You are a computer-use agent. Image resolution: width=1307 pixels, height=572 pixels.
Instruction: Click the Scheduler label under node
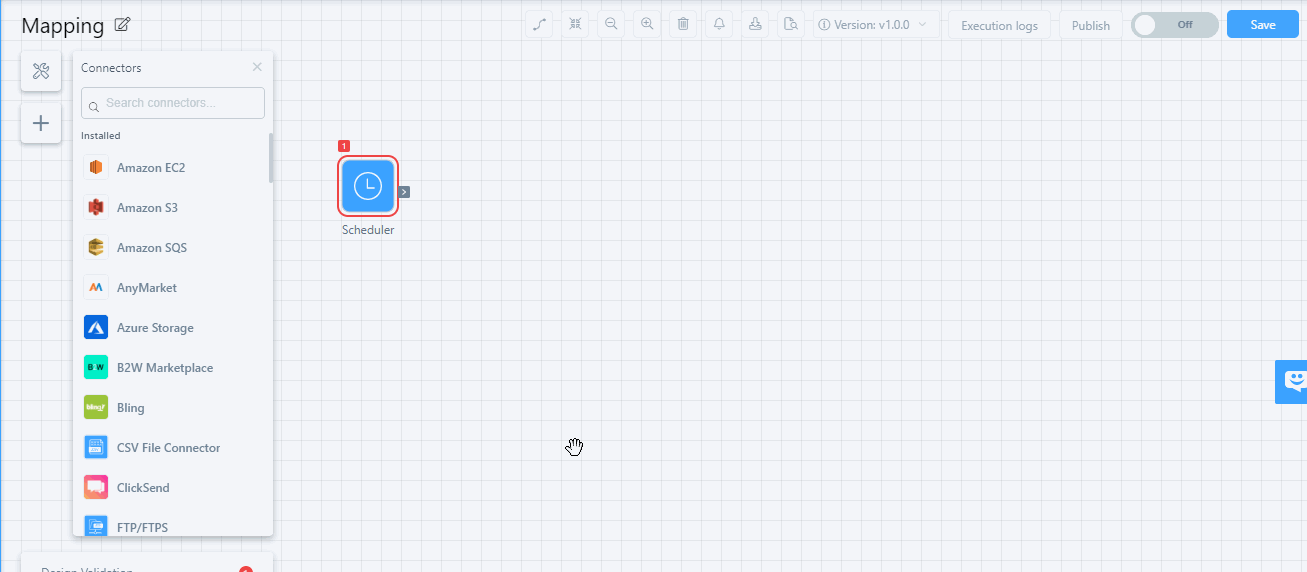368,230
